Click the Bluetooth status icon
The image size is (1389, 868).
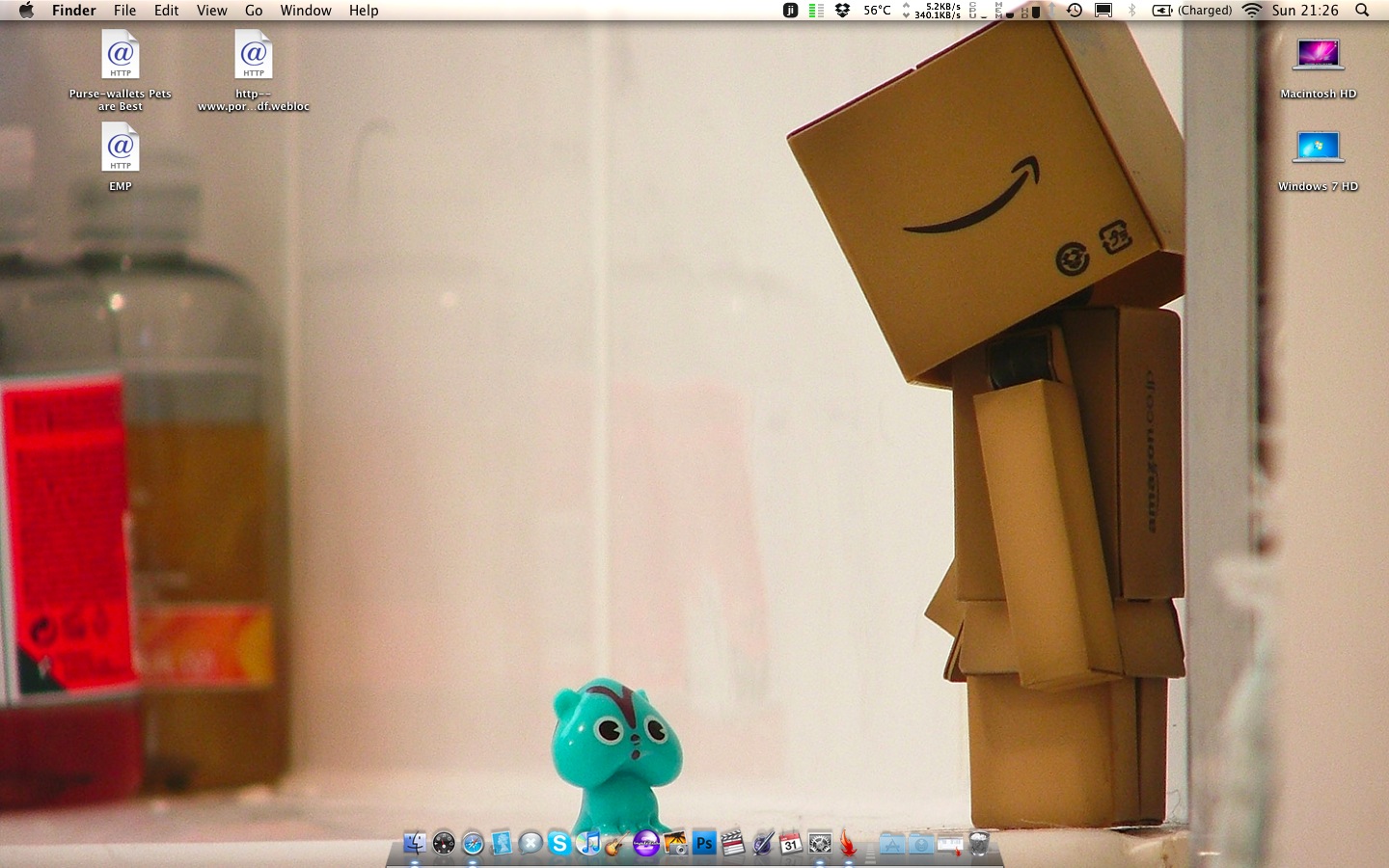[x=1131, y=10]
